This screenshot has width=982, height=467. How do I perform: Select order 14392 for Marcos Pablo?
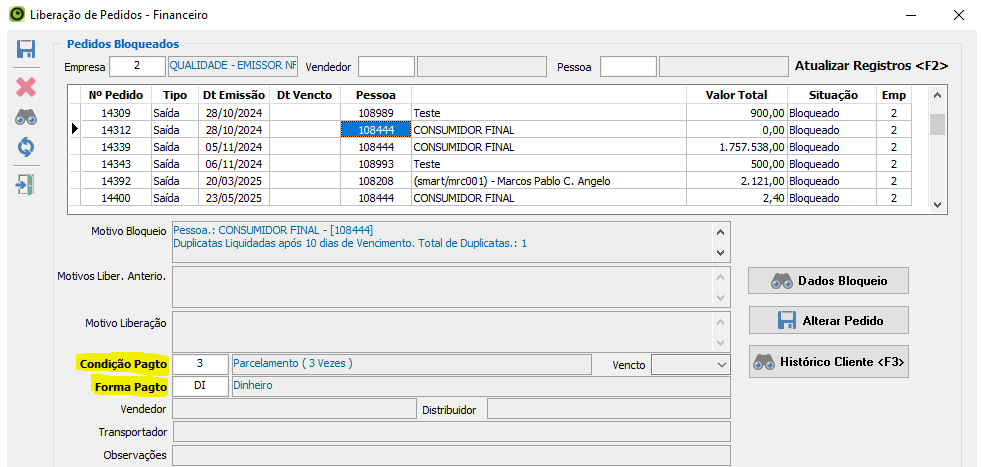pos(116,181)
